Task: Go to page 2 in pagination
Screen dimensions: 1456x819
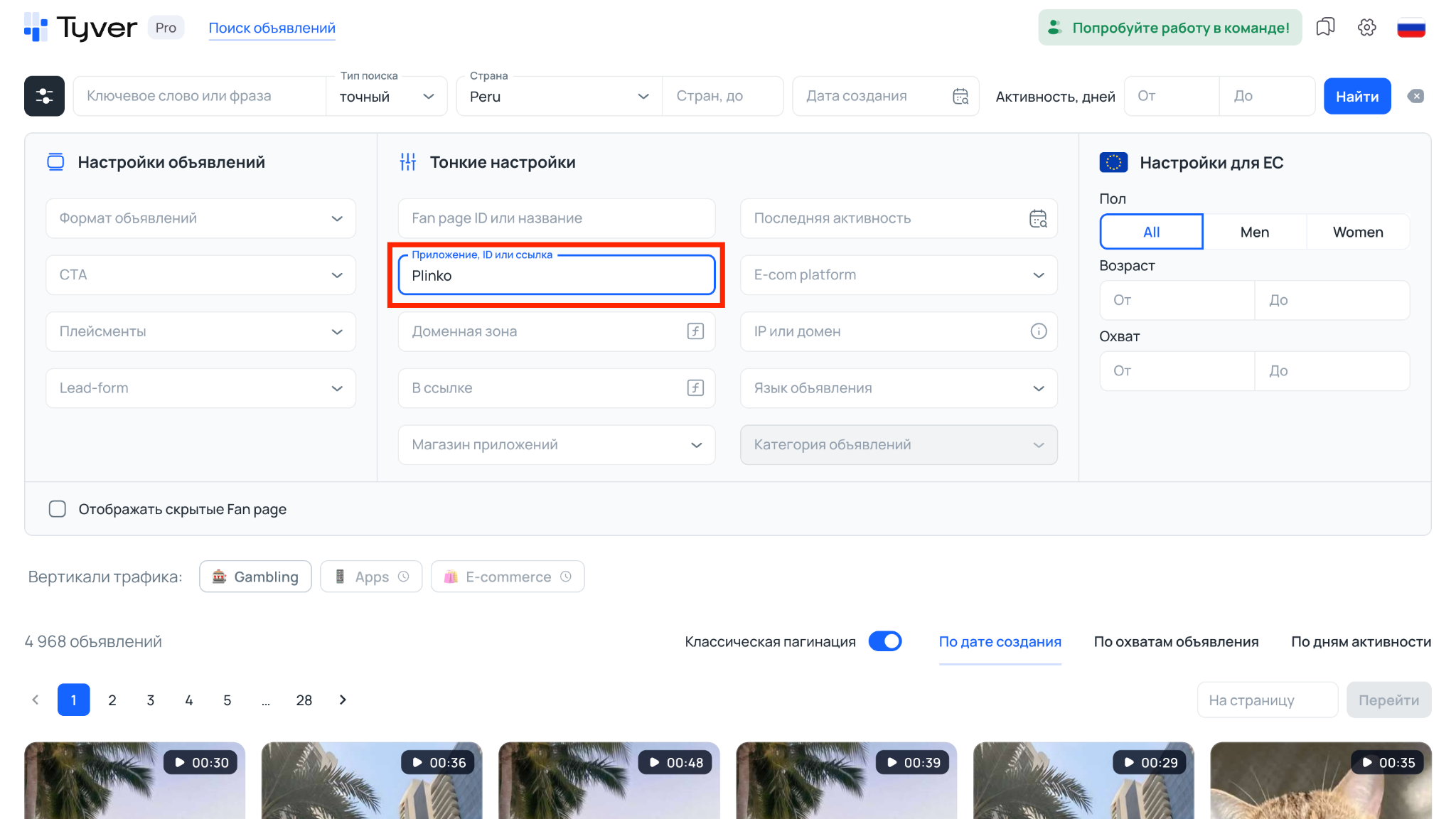Action: 112,700
